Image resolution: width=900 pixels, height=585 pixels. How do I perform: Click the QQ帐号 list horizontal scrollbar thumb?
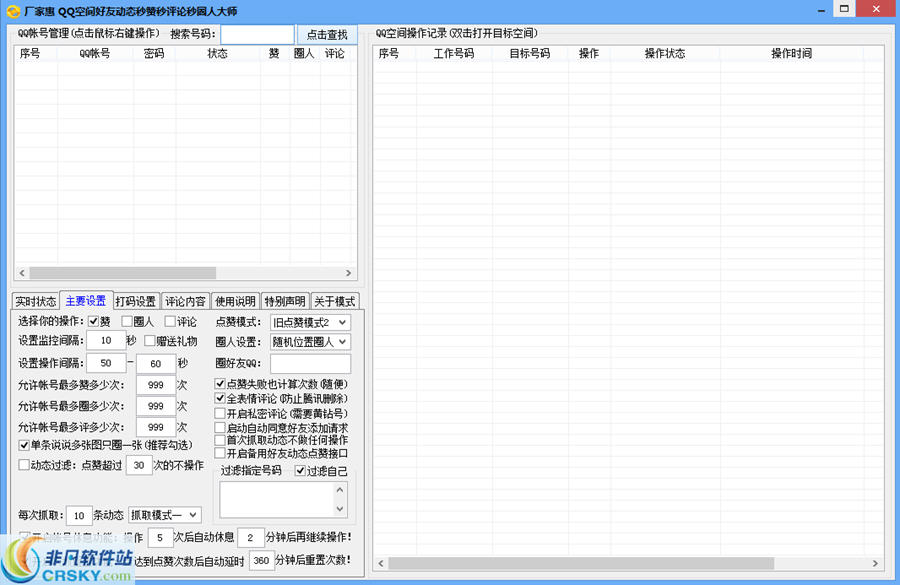(123, 273)
